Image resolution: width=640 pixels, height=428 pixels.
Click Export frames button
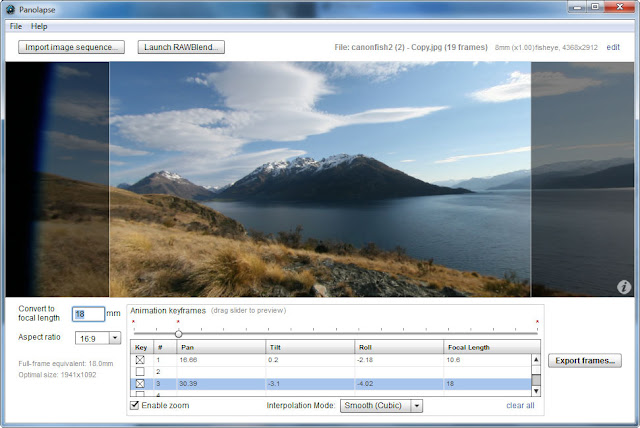pos(585,361)
